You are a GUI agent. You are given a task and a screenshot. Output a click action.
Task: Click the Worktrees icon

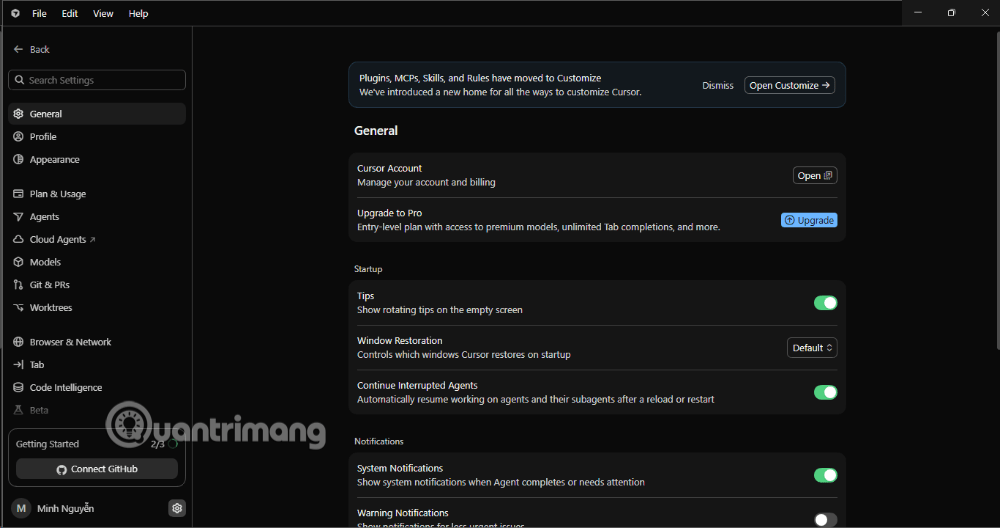[x=18, y=307]
